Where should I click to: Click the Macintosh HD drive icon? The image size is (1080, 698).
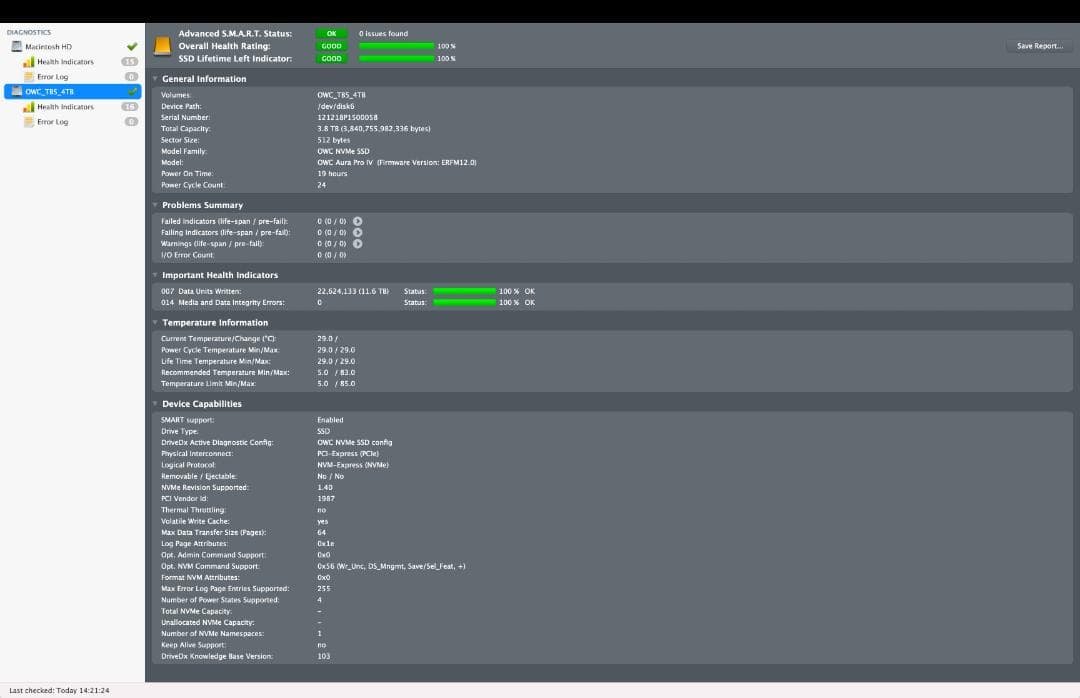16,46
